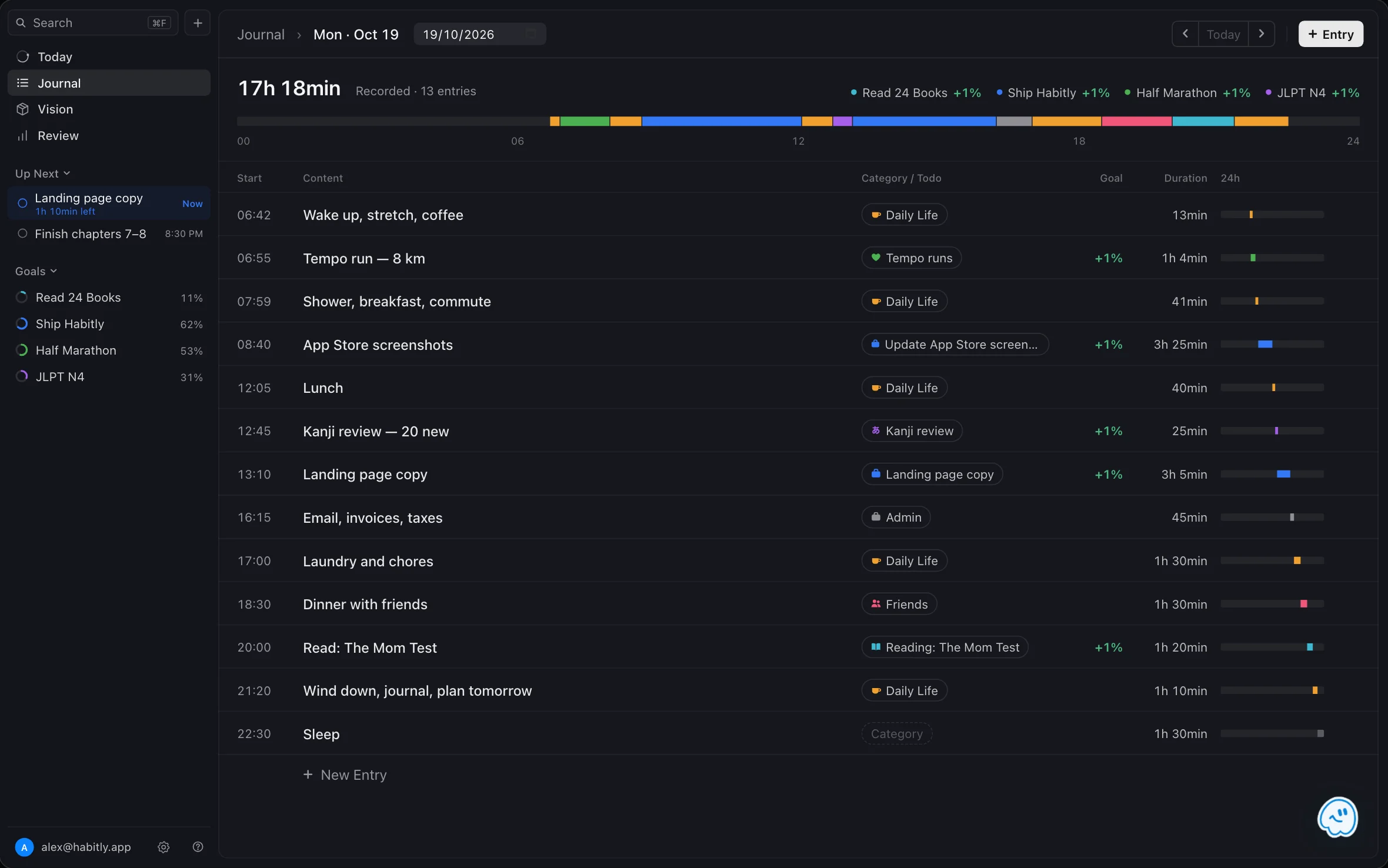Check off Finish chapters 7–8 todo circle

22,233
